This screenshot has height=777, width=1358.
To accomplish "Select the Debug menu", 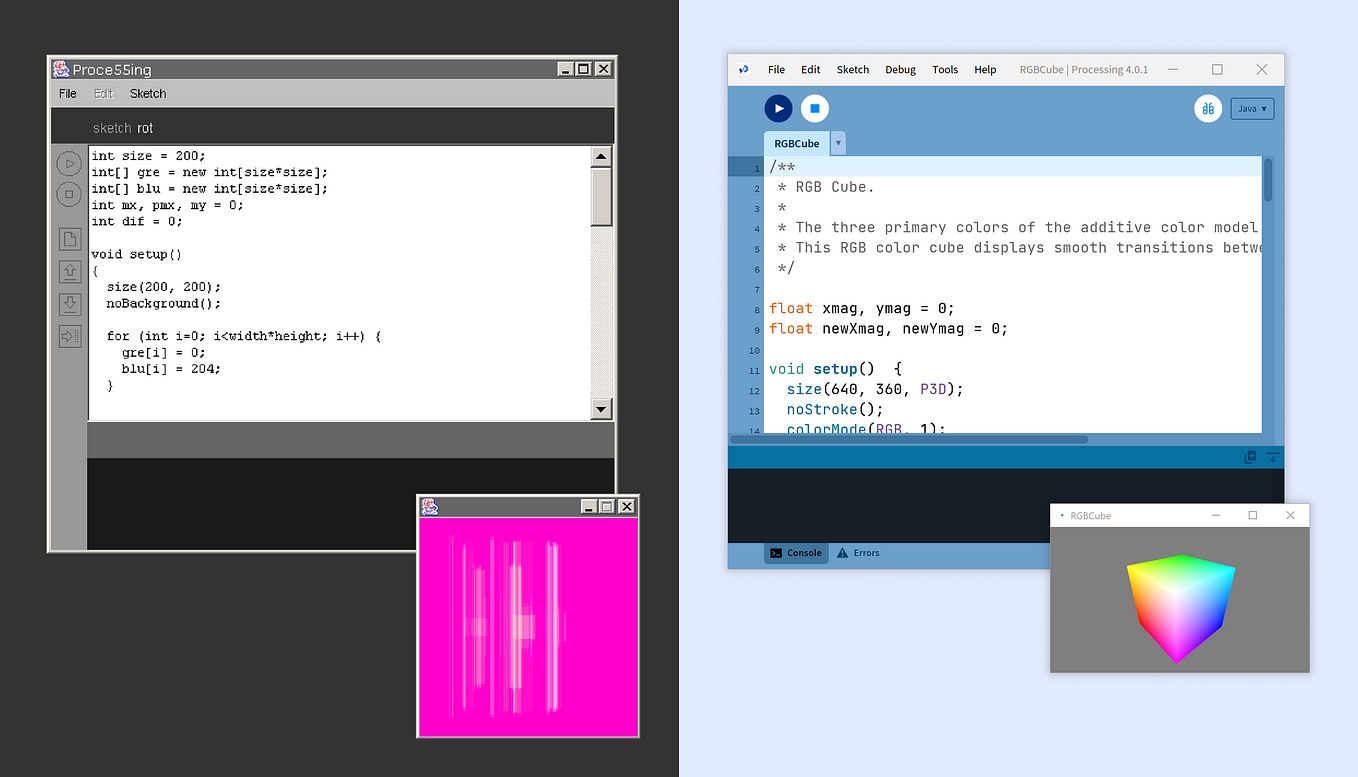I will coord(899,69).
